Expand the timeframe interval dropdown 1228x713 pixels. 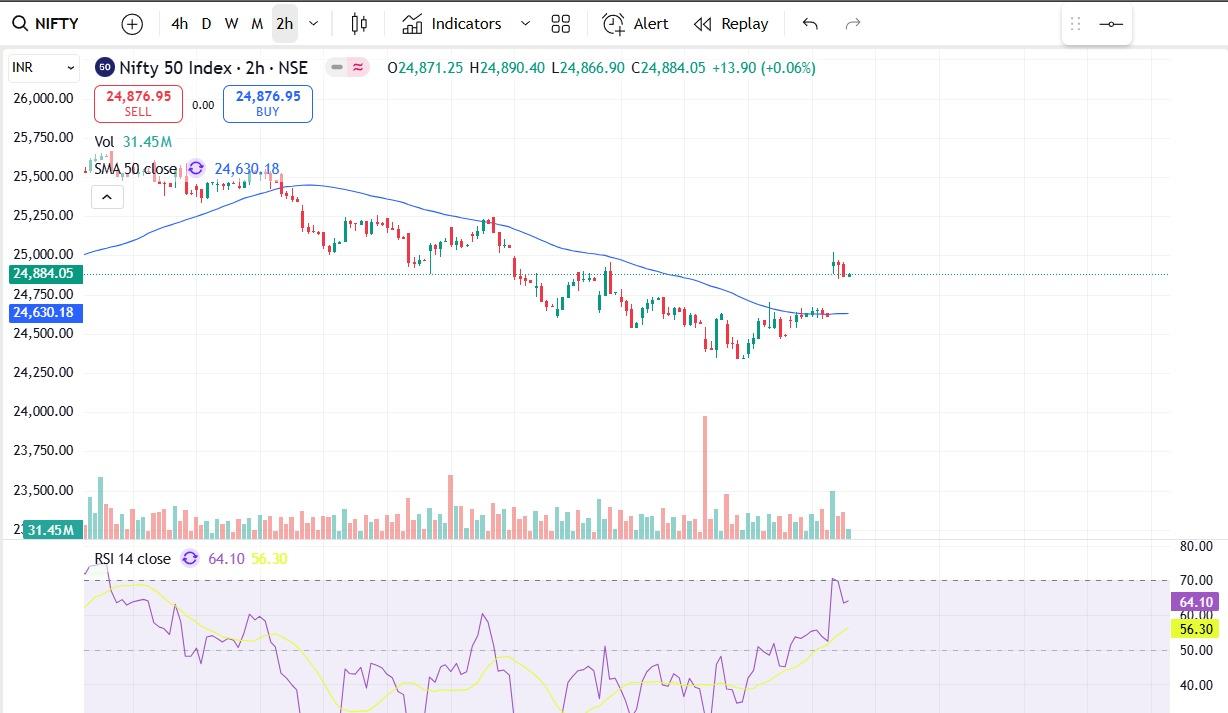point(314,23)
